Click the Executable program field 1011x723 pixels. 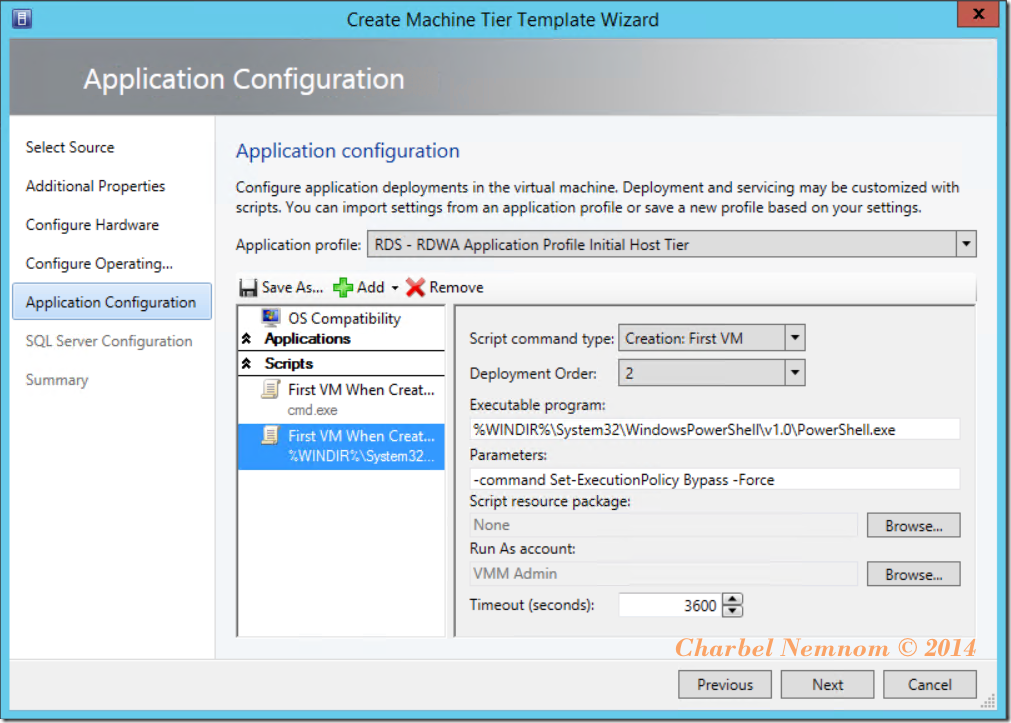click(x=714, y=430)
